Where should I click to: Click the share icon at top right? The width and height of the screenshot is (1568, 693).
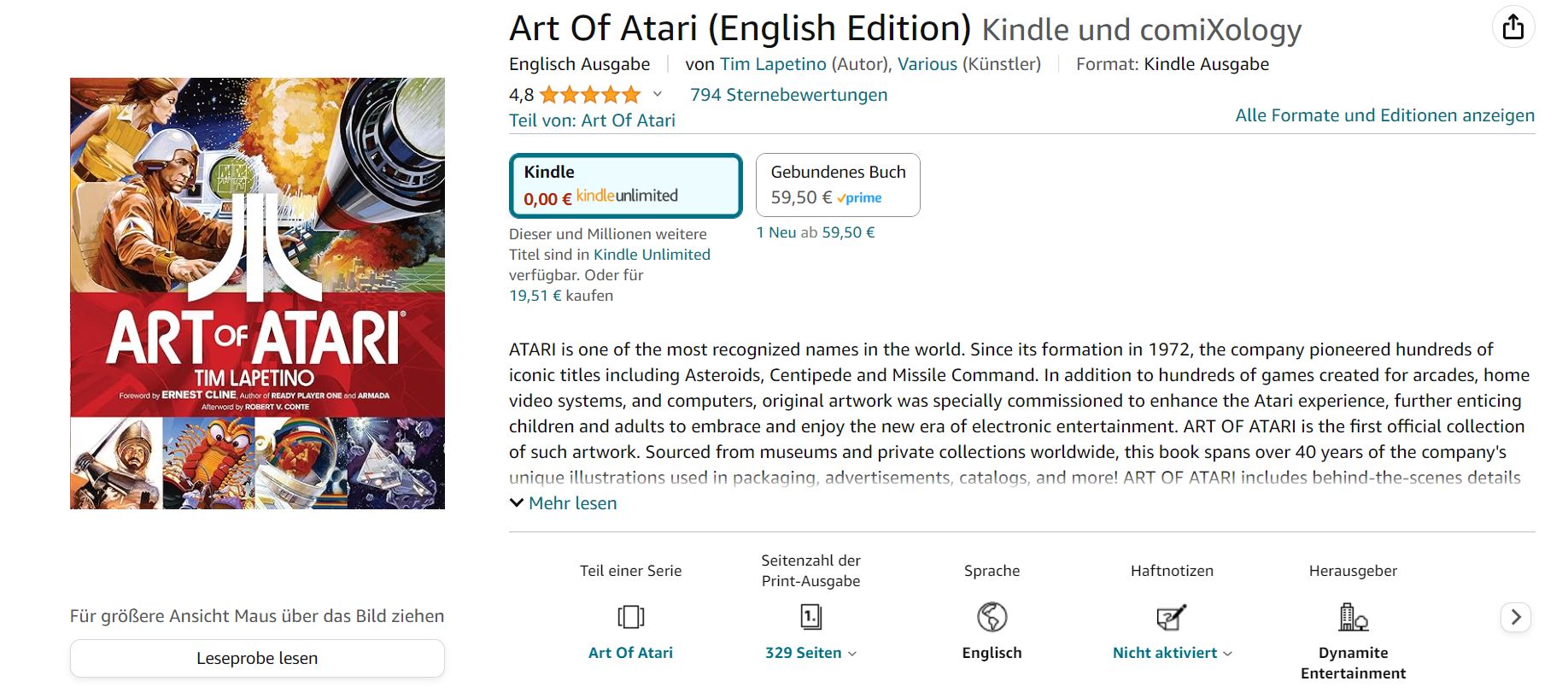point(1512,27)
